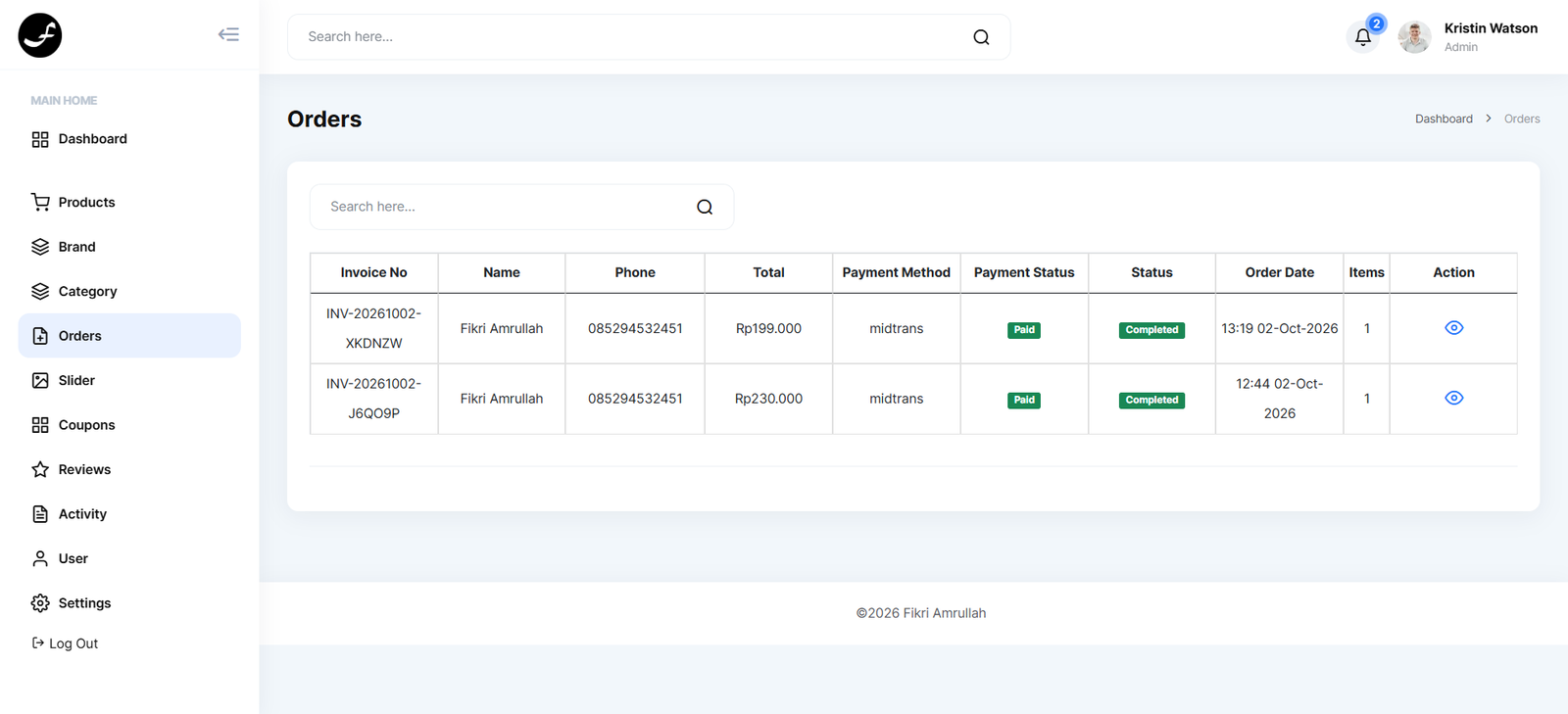This screenshot has height=714, width=1568.
Task: Click the Rp199.000 total cell
Action: pyautogui.click(x=768, y=328)
